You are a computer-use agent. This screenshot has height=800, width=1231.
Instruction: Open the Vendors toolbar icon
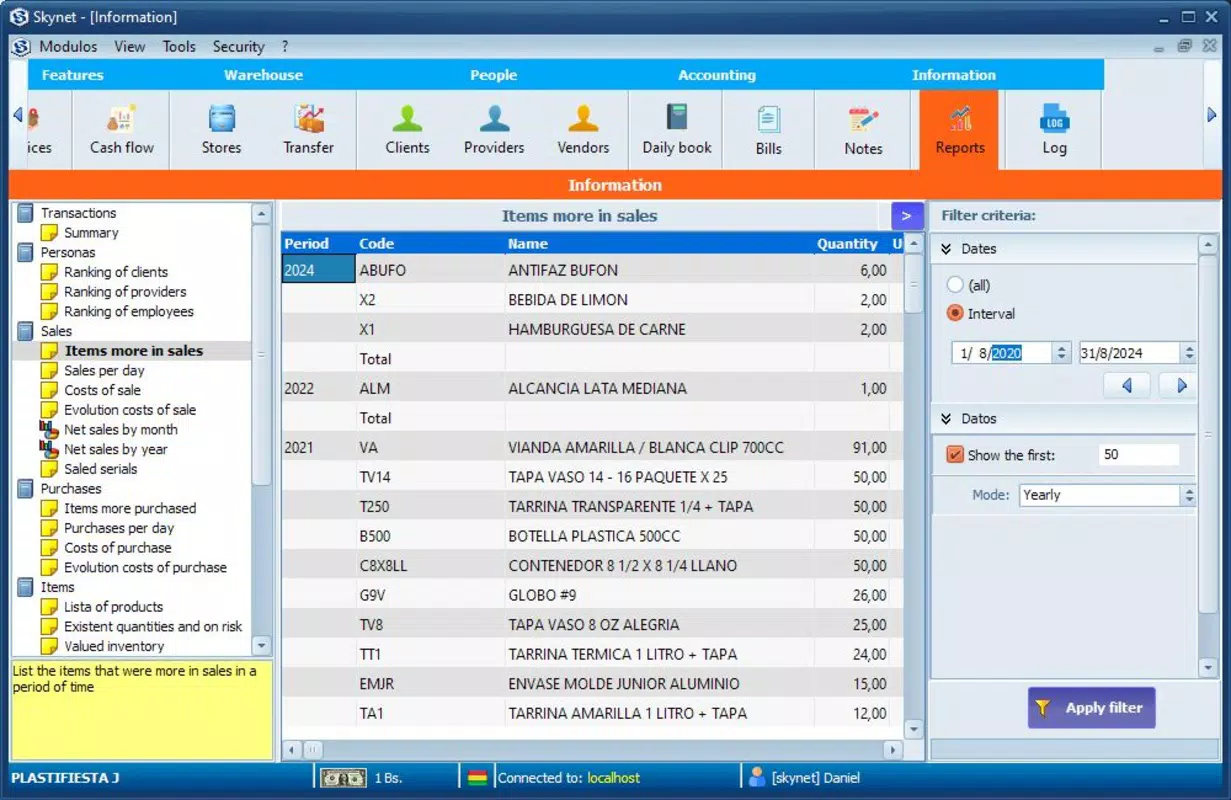pyautogui.click(x=583, y=130)
